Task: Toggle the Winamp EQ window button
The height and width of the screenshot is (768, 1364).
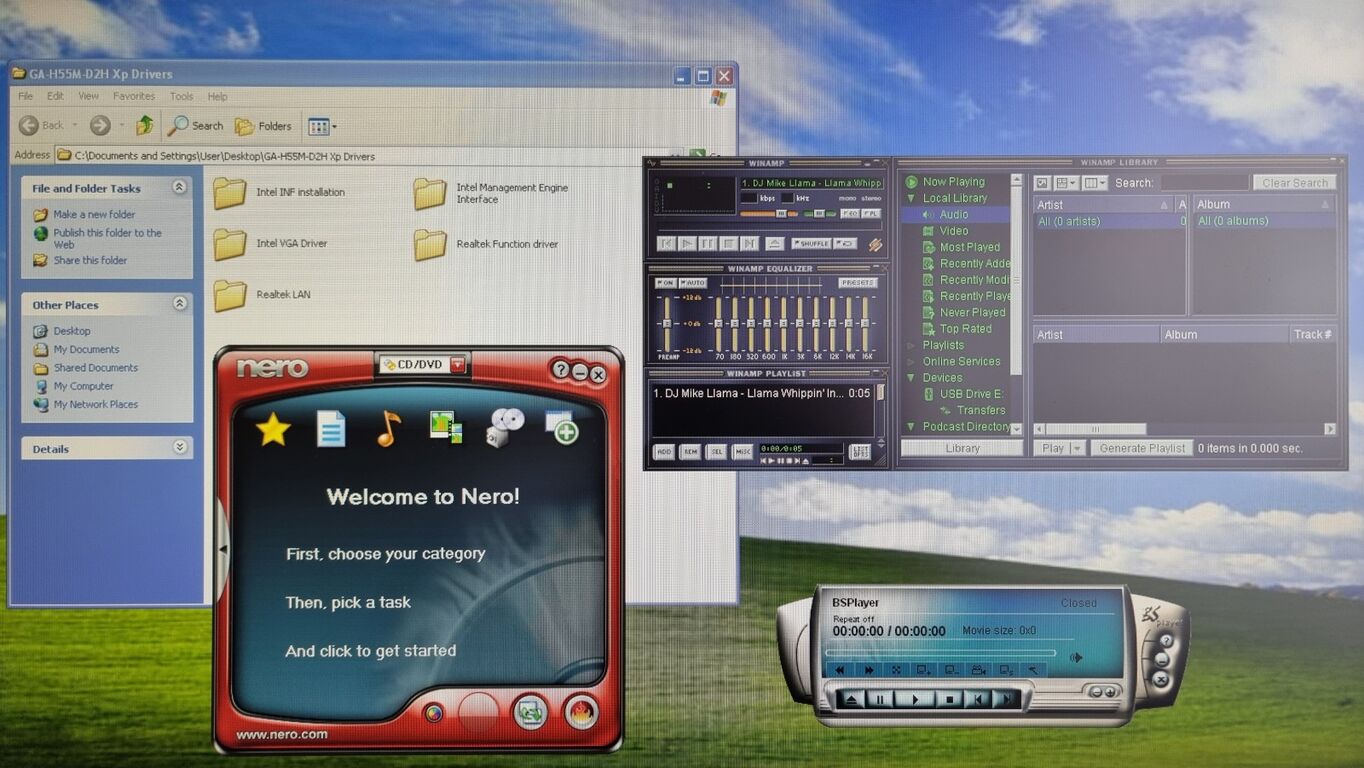Action: click(849, 214)
